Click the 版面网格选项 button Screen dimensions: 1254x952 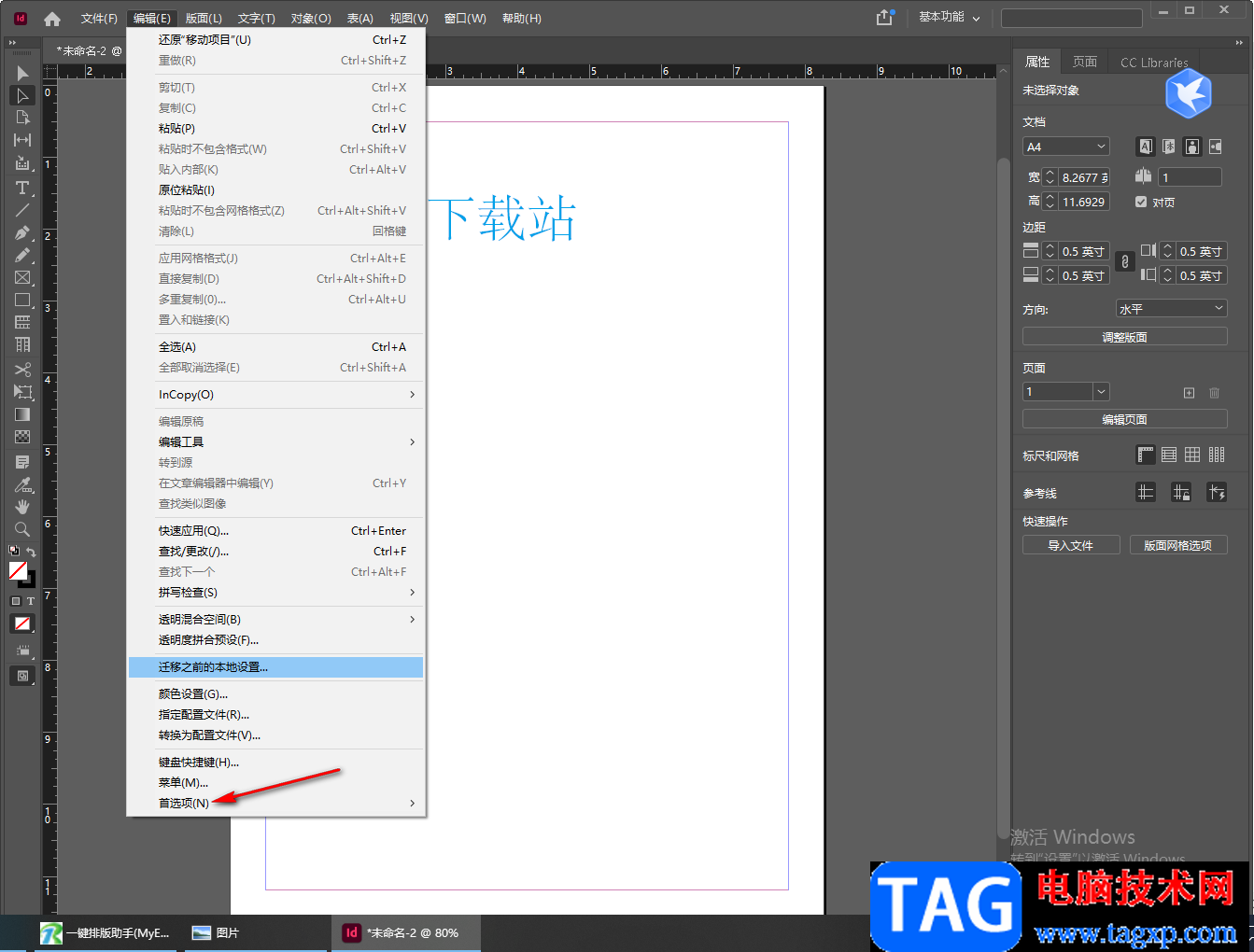click(x=1178, y=545)
